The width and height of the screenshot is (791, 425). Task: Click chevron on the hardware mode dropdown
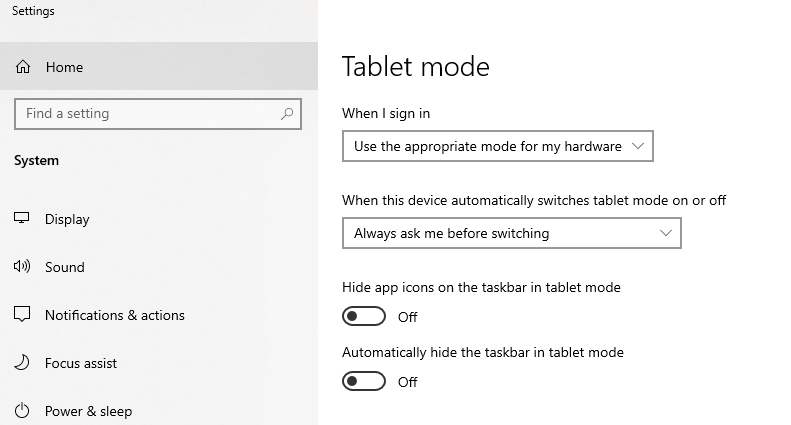(638, 146)
